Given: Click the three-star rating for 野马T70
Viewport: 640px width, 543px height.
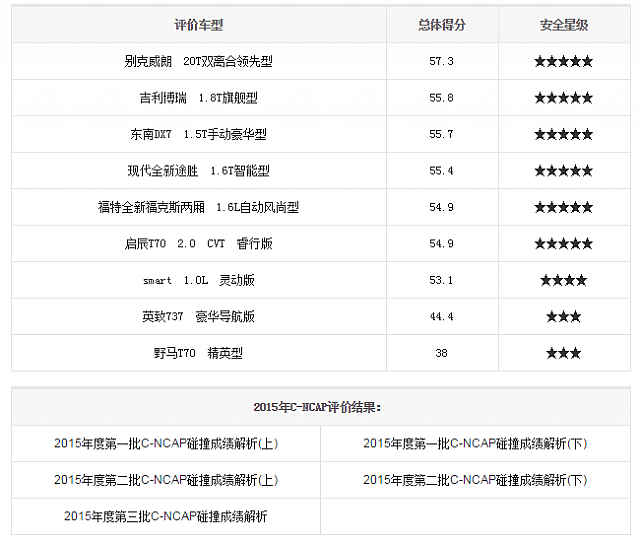Looking at the screenshot, I should (x=564, y=353).
